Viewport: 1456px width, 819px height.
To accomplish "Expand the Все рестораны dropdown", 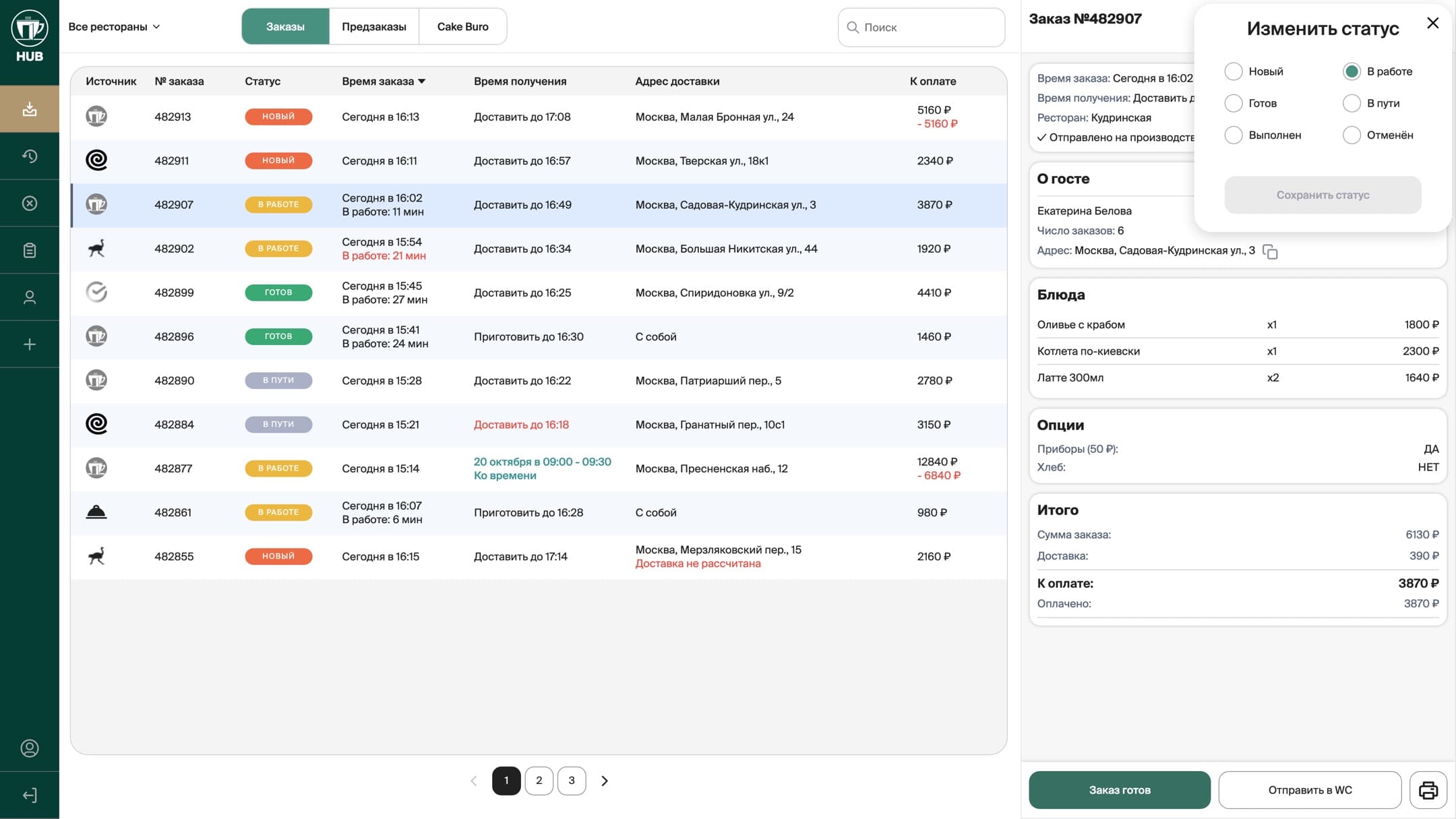I will pyautogui.click(x=114, y=27).
